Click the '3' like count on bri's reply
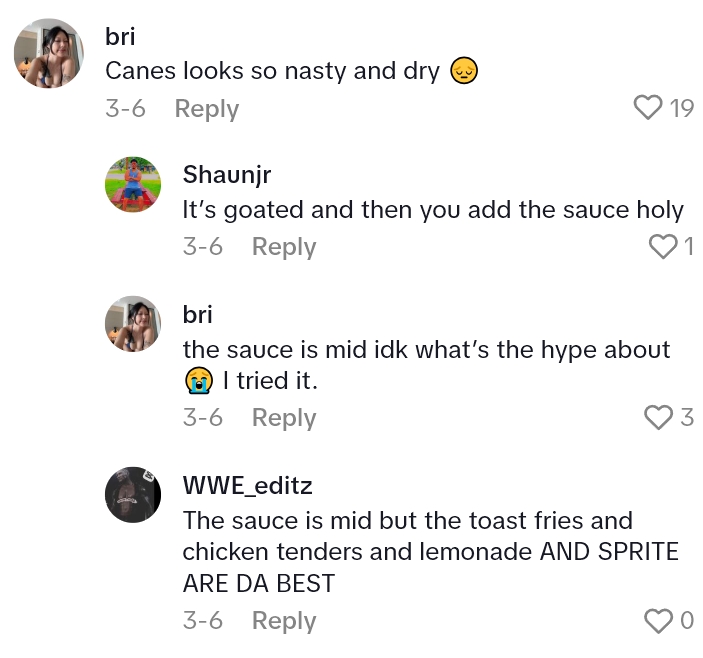This screenshot has width=703, height=658. click(x=687, y=417)
